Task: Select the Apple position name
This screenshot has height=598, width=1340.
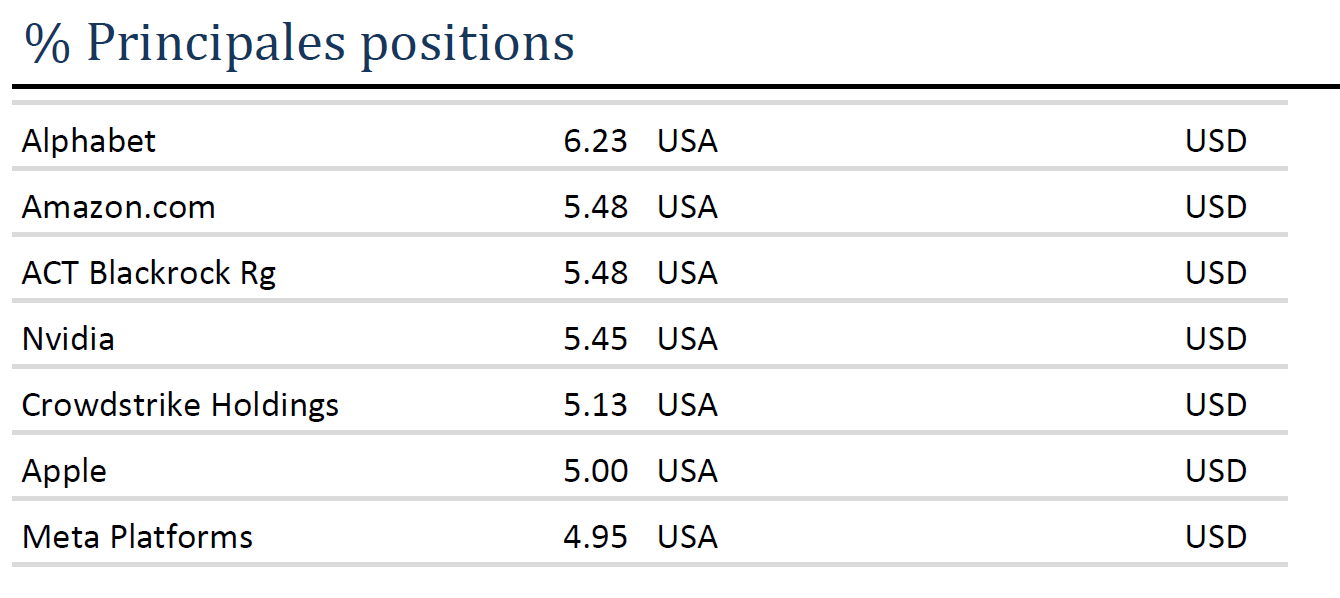Action: pos(64,472)
